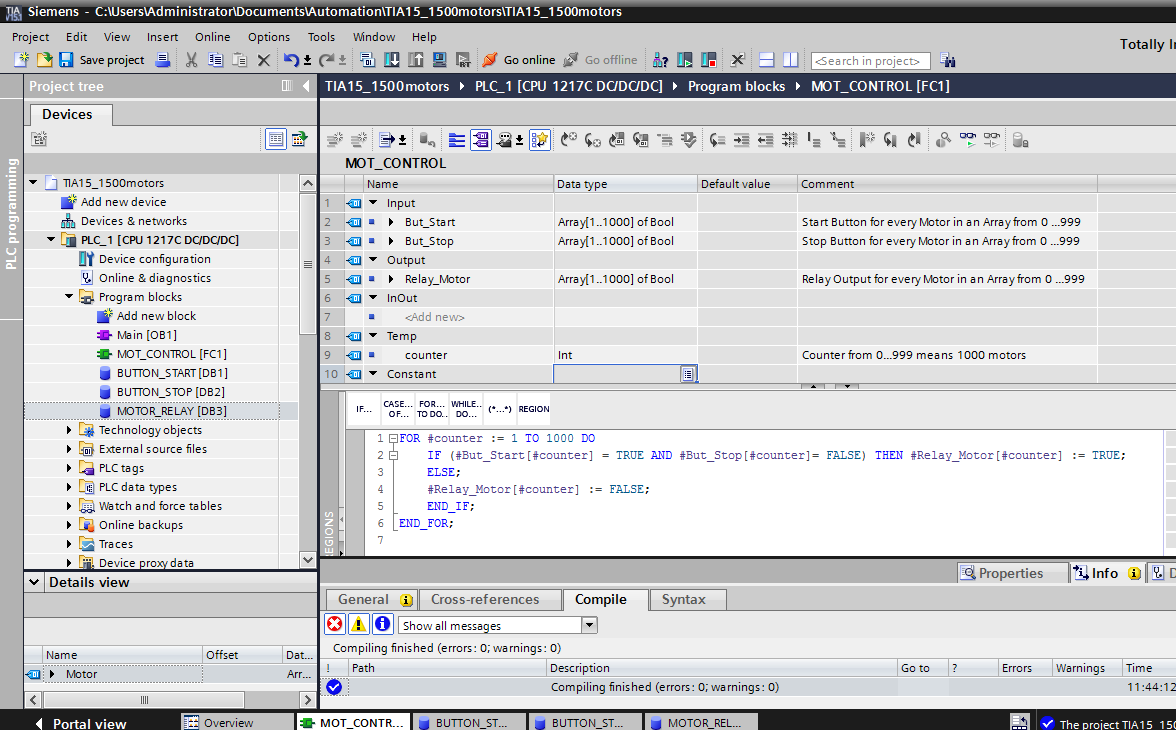1176x730 pixels.
Task: Outdent the selected code lines
Action: pos(765,140)
